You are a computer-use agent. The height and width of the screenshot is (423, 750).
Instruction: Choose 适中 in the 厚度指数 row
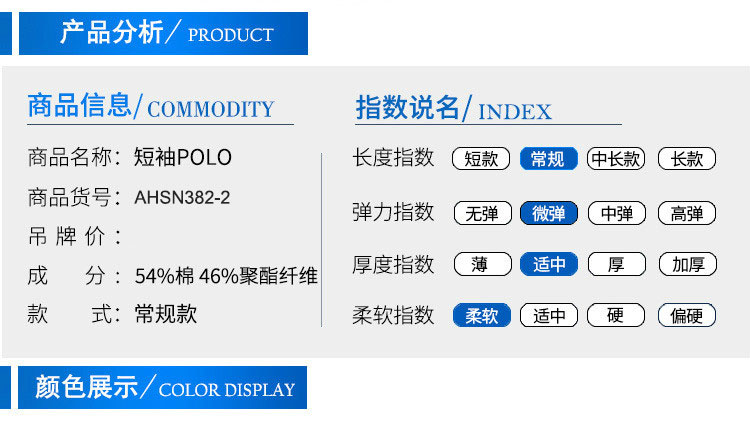point(549,265)
